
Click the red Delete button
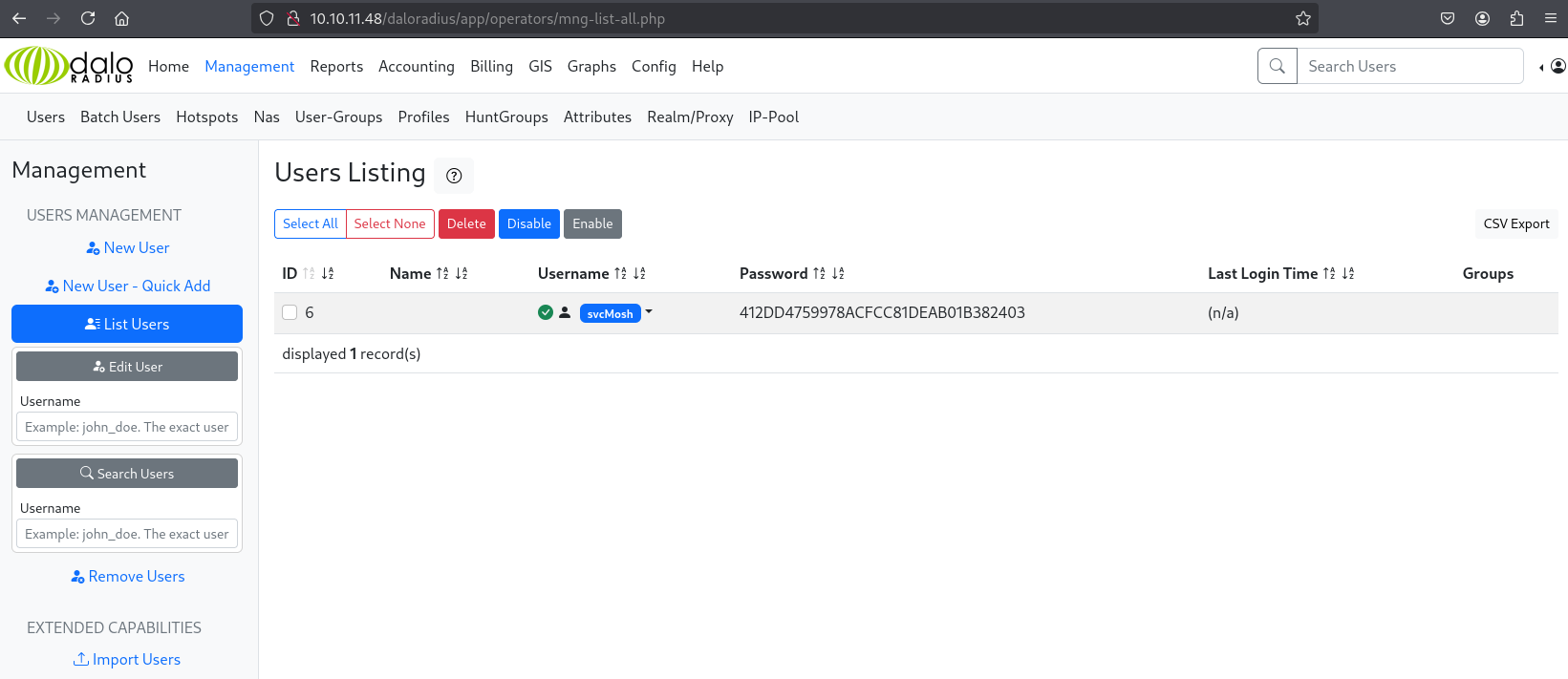466,223
